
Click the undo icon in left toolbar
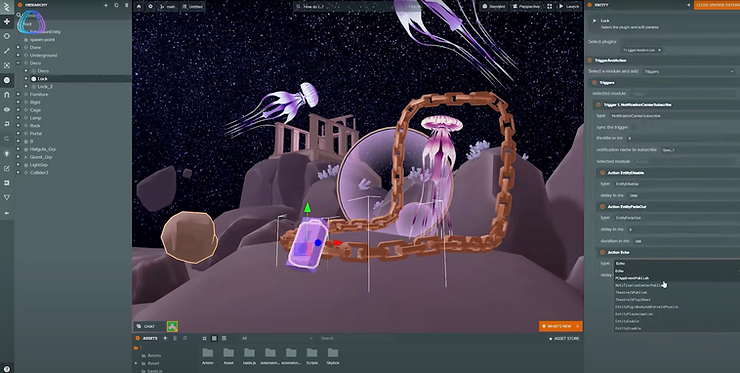[x=7, y=124]
